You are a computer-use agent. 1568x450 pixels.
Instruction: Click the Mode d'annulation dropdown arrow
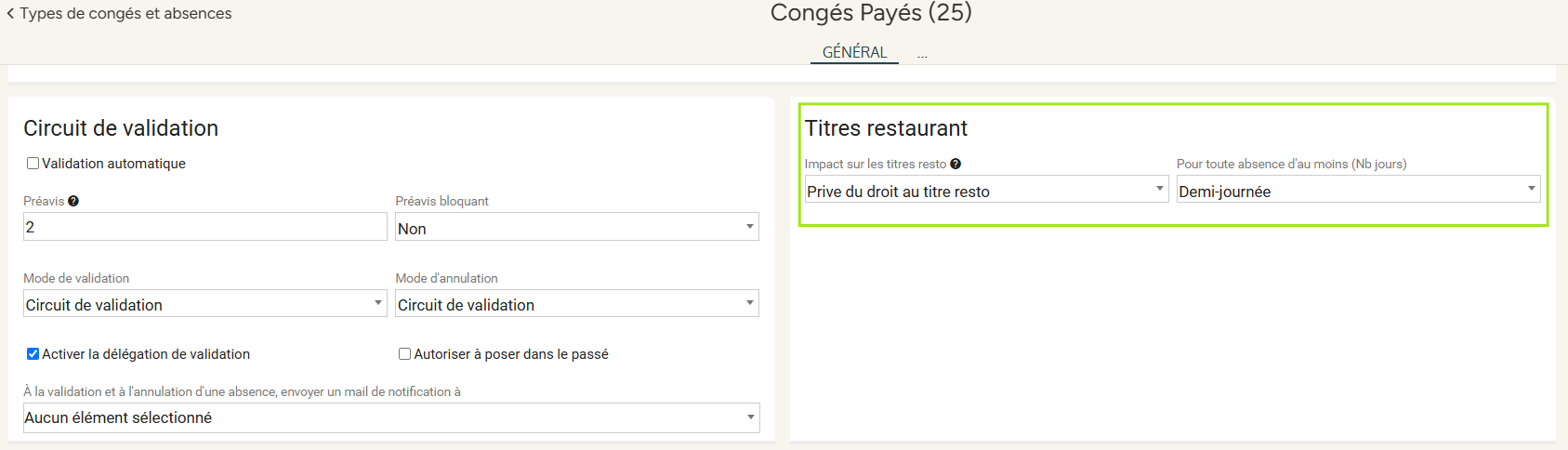coord(750,303)
